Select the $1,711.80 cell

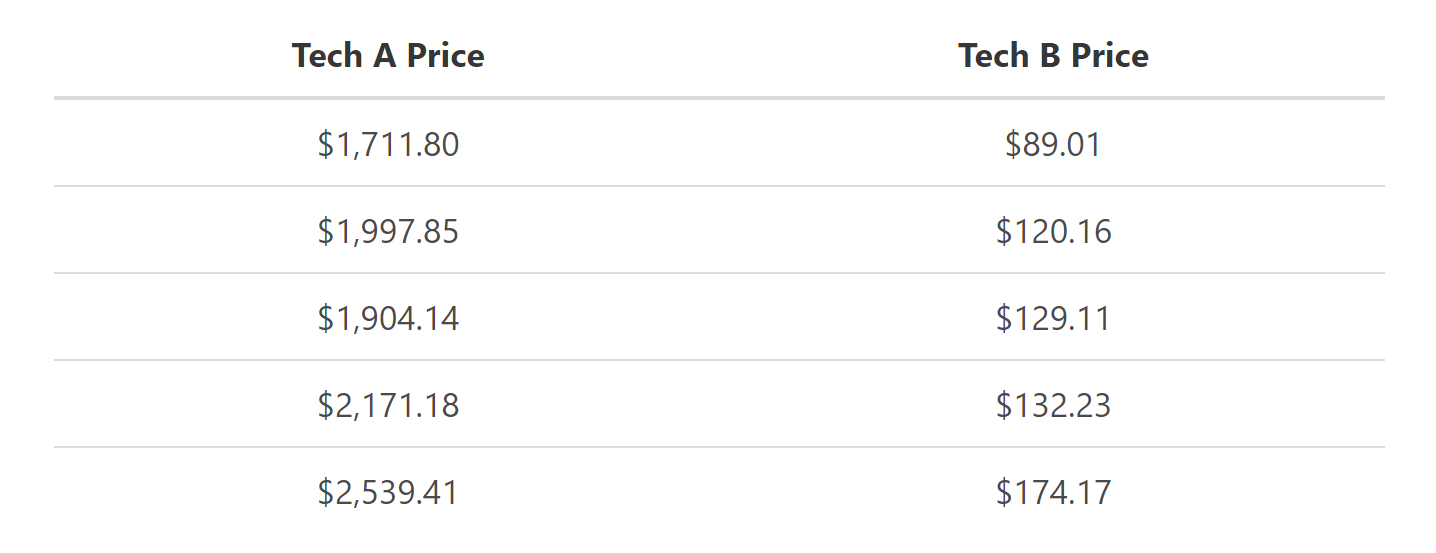(388, 145)
